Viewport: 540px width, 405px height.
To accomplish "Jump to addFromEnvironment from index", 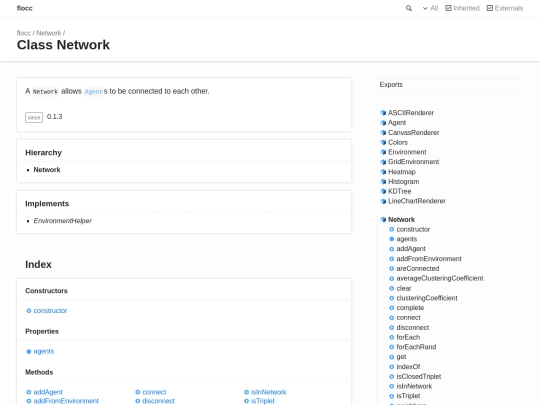I will (66, 401).
